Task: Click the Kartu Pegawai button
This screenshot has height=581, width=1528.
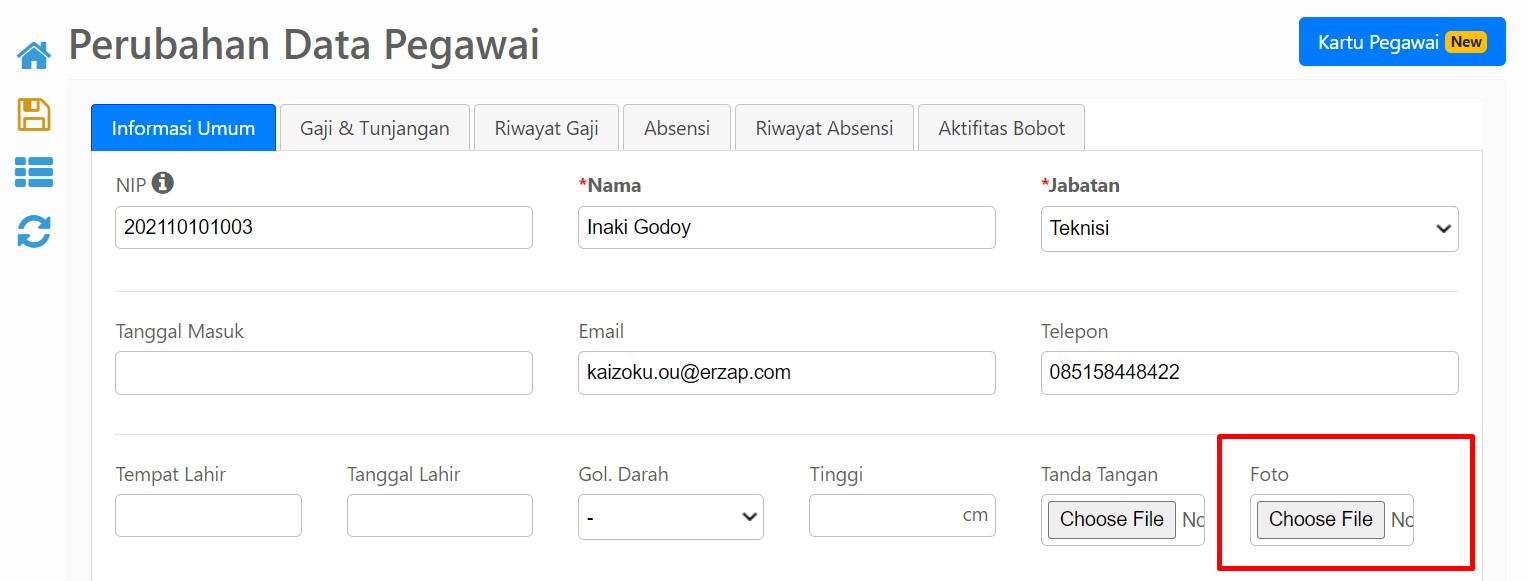Action: [1402, 42]
